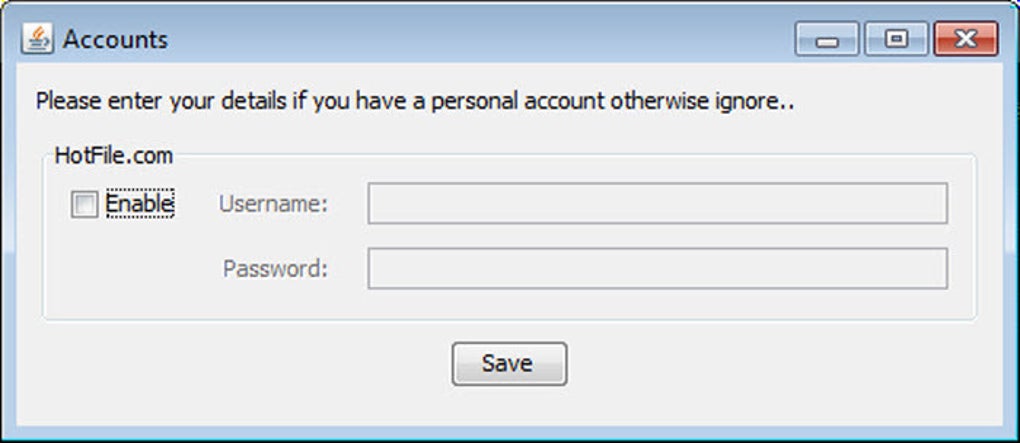Click the Password: label

(275, 269)
